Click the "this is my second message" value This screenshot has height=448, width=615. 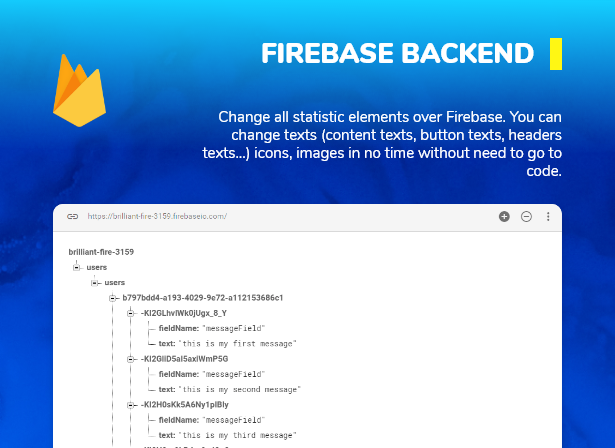(240, 390)
